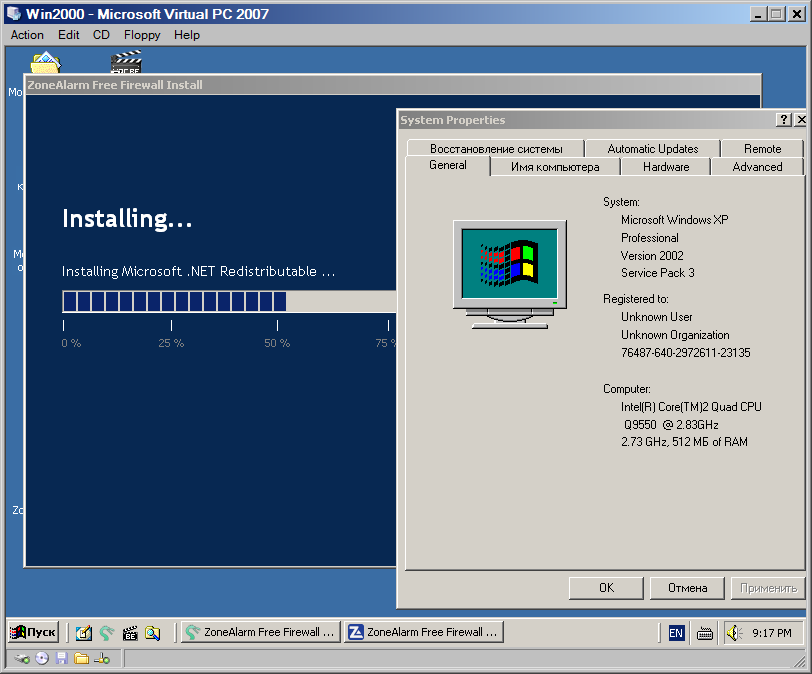Open the Edit menu
The height and width of the screenshot is (674, 812).
click(x=68, y=35)
